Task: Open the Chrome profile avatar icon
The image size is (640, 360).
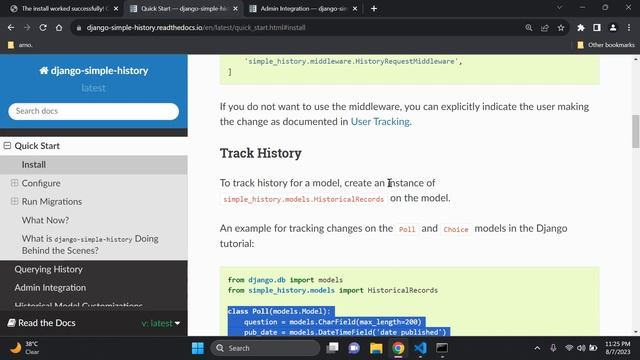Action: [x=613, y=28]
